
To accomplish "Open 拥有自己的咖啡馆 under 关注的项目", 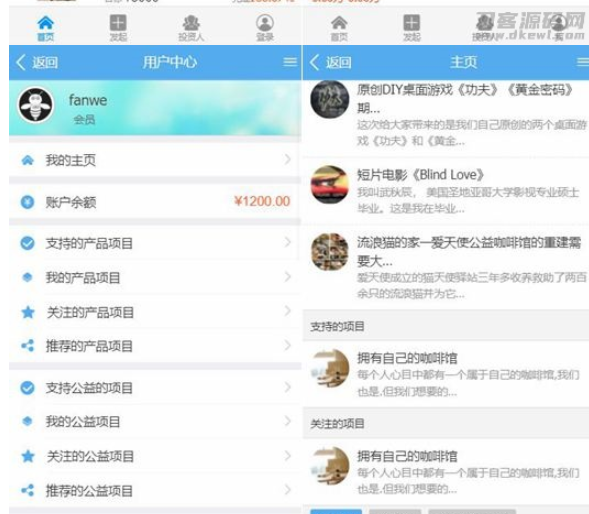I will coord(446,472).
